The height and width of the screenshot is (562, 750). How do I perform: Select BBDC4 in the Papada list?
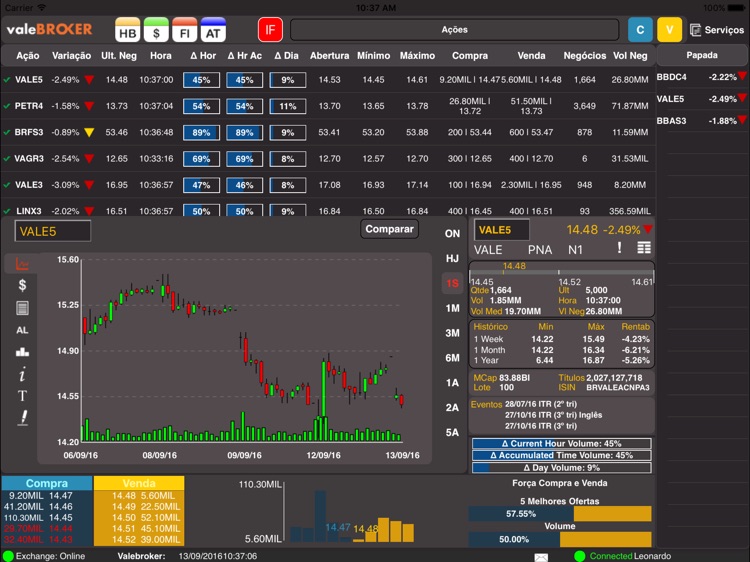click(701, 77)
